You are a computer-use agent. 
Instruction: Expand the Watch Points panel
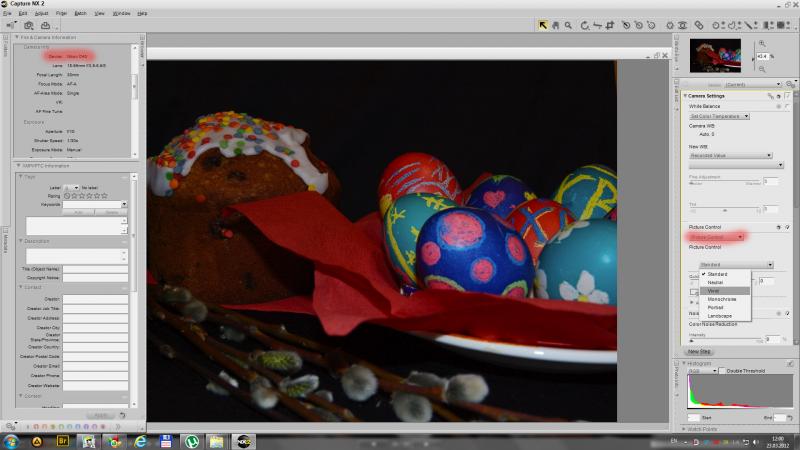684,429
